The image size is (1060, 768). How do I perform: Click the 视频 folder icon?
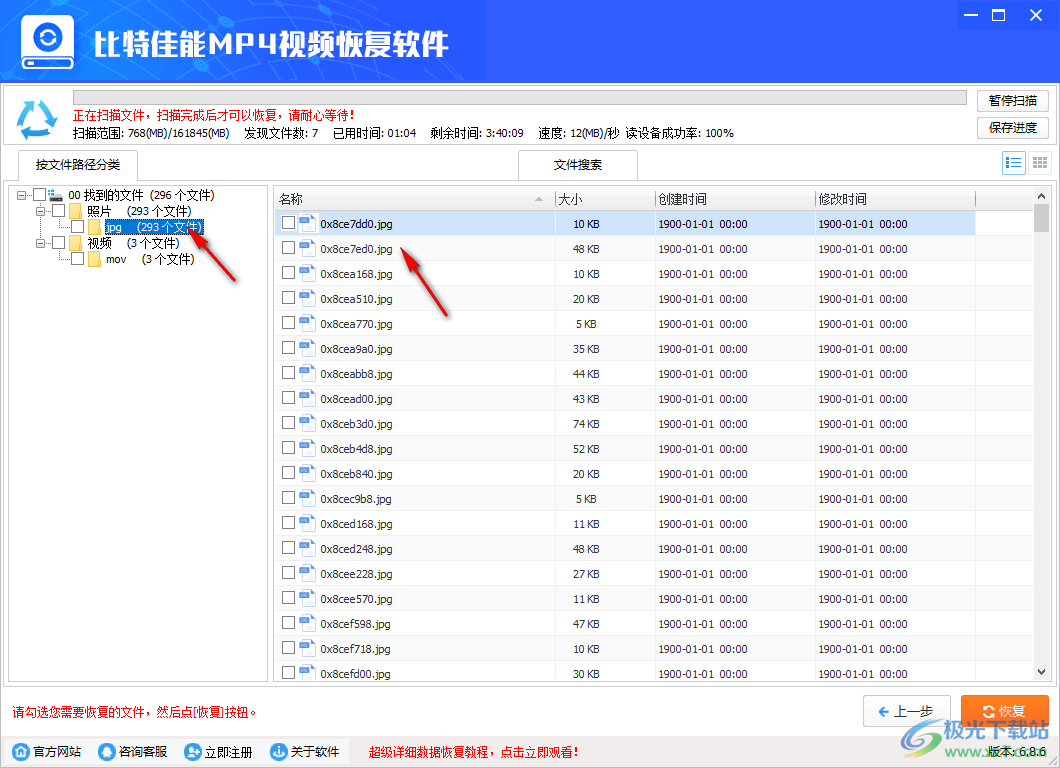[75, 243]
